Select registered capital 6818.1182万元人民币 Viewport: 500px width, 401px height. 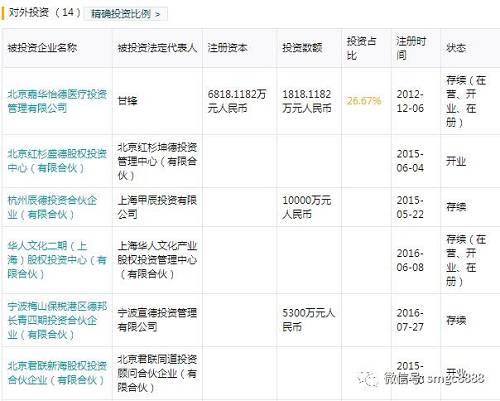point(237,101)
